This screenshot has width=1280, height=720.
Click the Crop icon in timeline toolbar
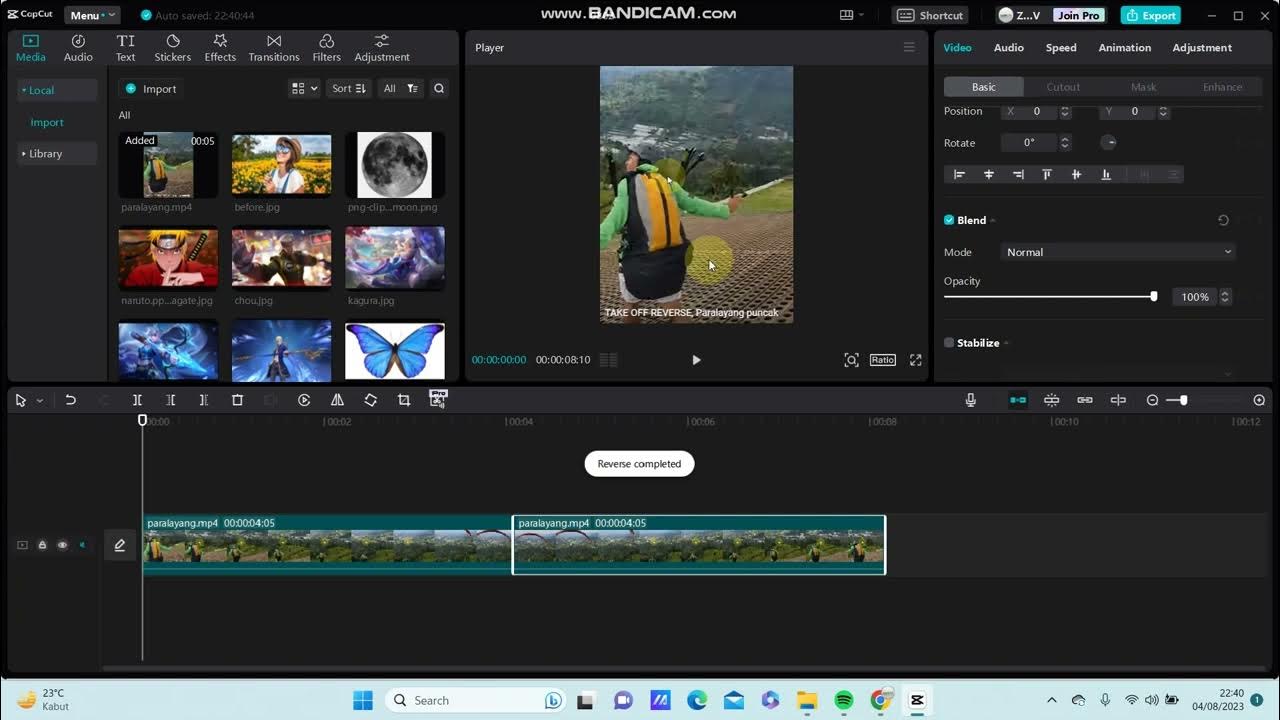pyautogui.click(x=404, y=400)
